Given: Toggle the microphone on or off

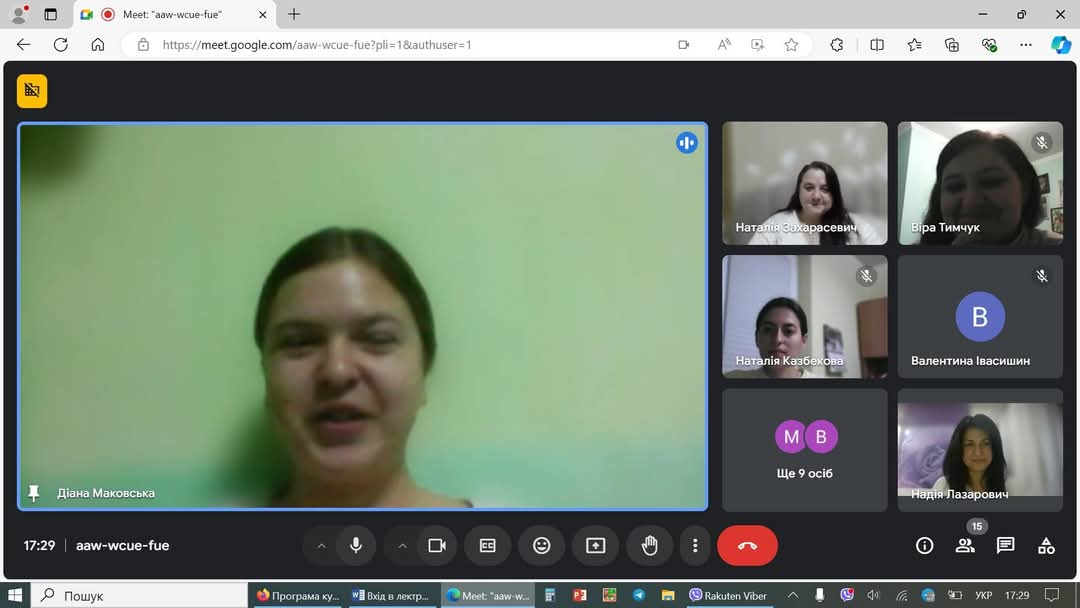Looking at the screenshot, I should point(356,545).
